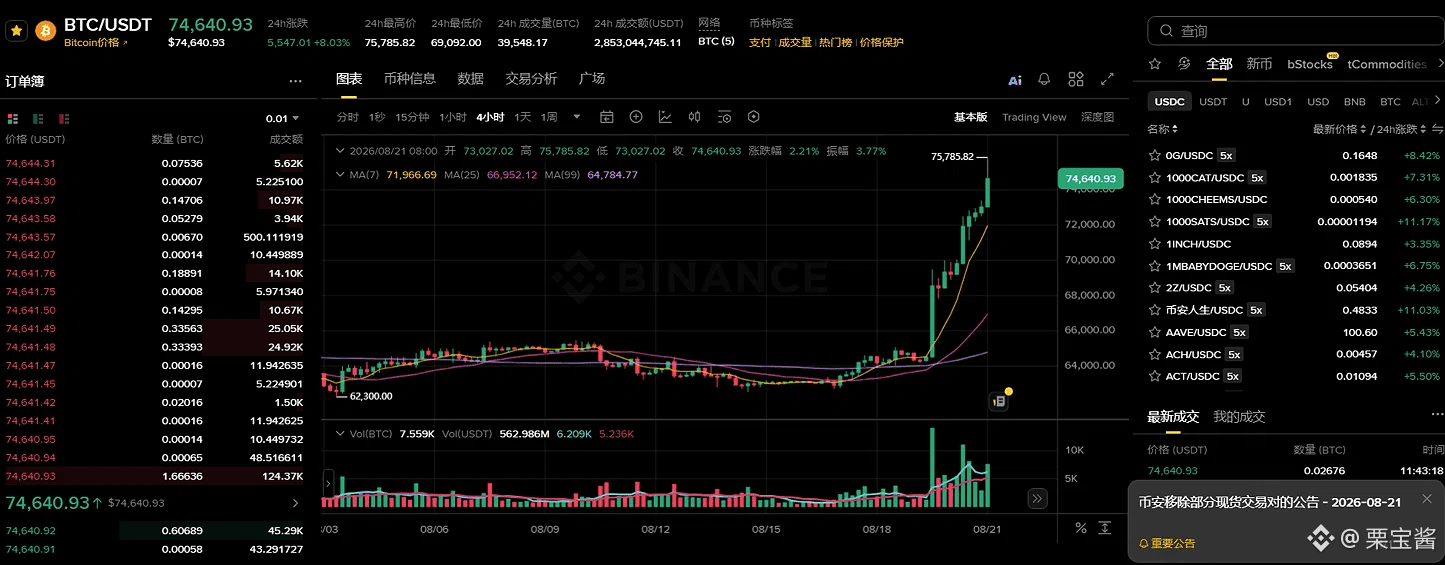Select the 1周 interval
The image size is (1445, 565).
(x=549, y=117)
